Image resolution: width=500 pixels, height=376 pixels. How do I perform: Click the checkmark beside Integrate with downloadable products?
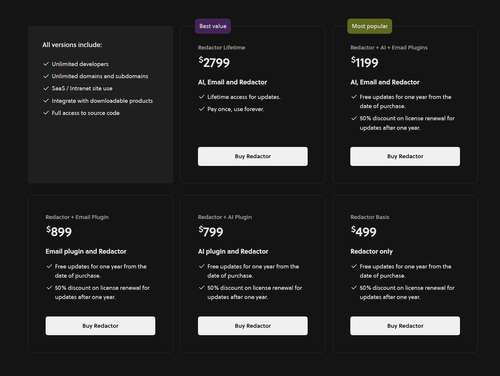(x=46, y=101)
